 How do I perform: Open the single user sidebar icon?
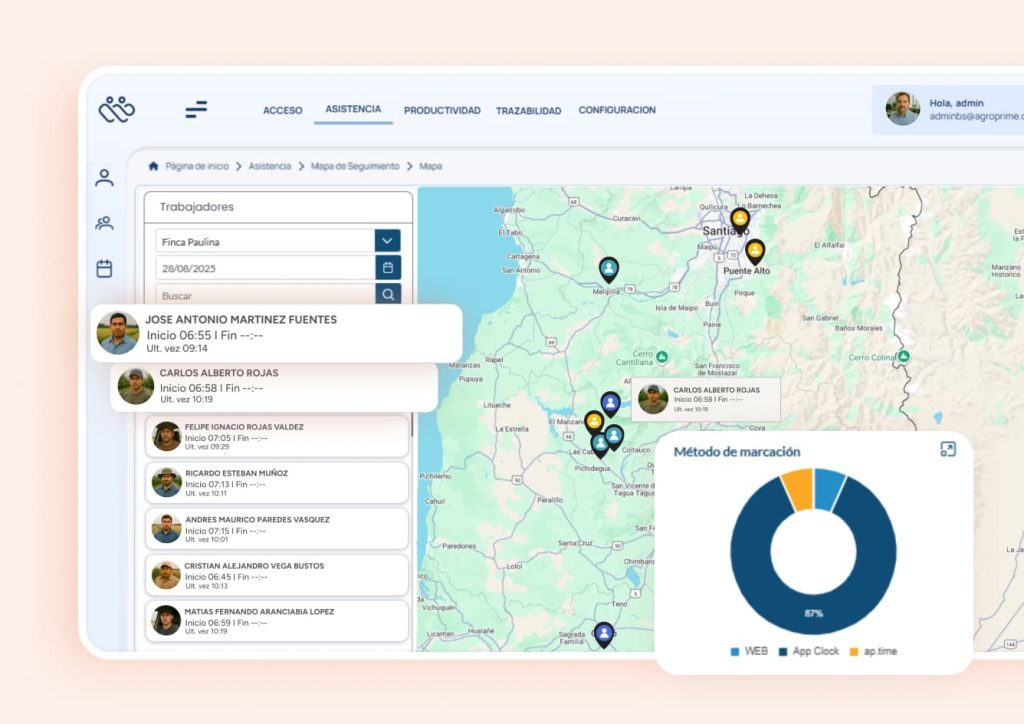click(104, 178)
